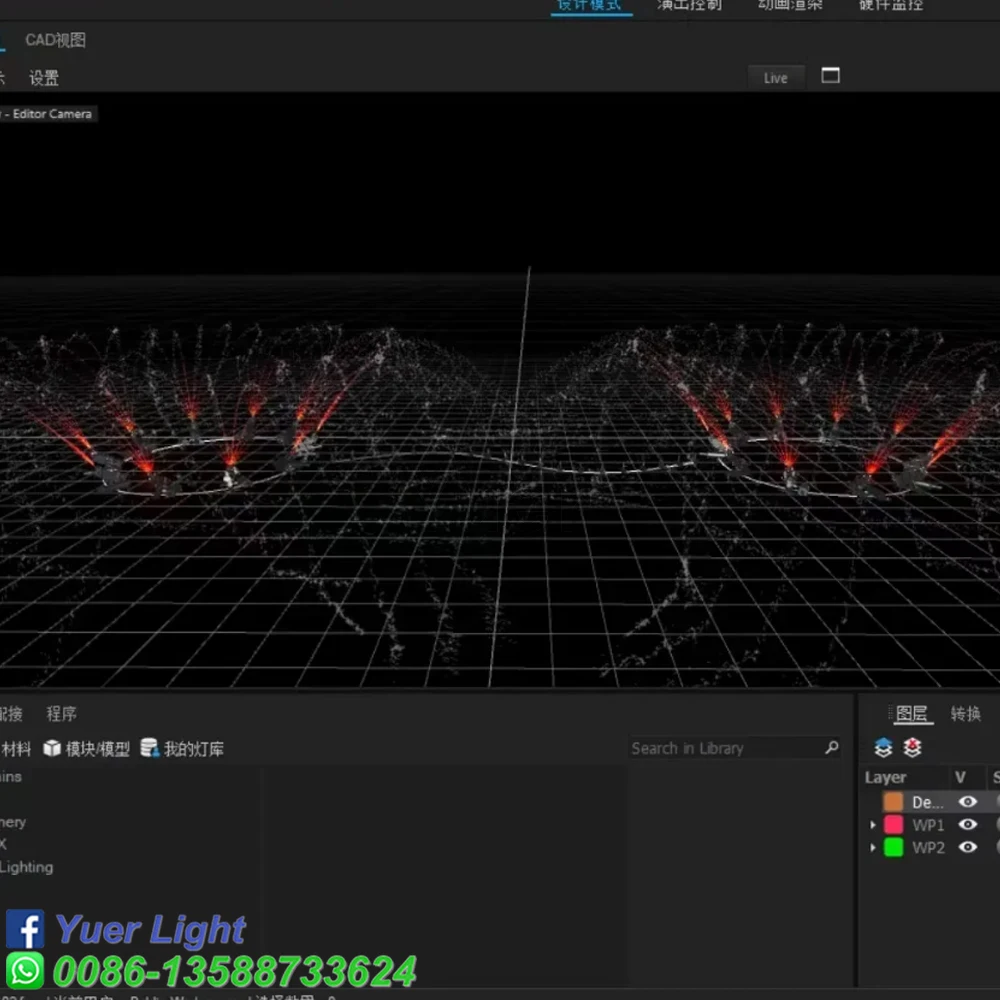Screen dimensions: 1000x1000
Task: Click the V column header
Action: 960,777
